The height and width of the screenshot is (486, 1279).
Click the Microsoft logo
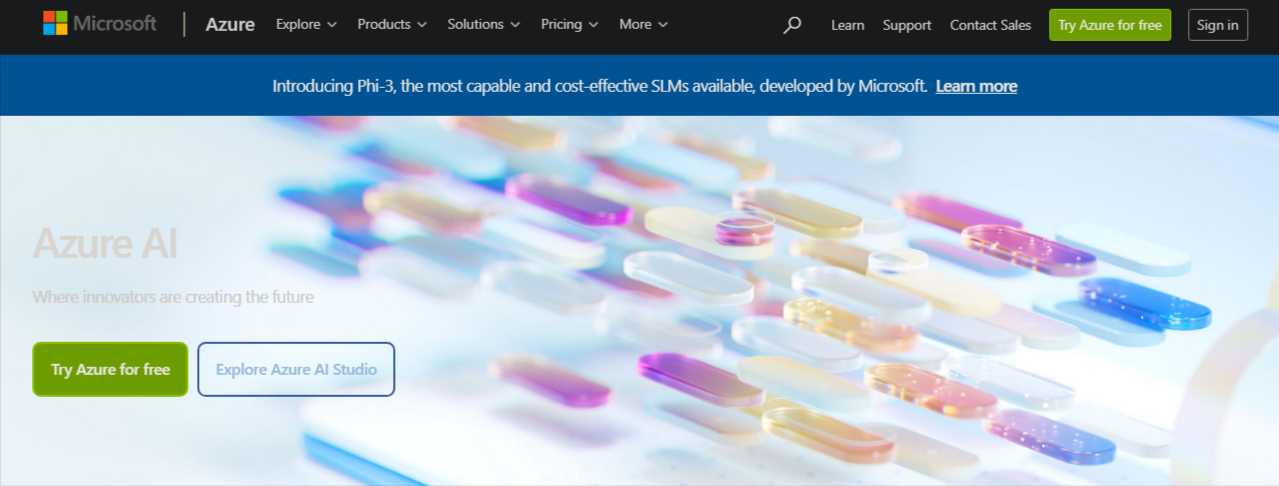100,23
